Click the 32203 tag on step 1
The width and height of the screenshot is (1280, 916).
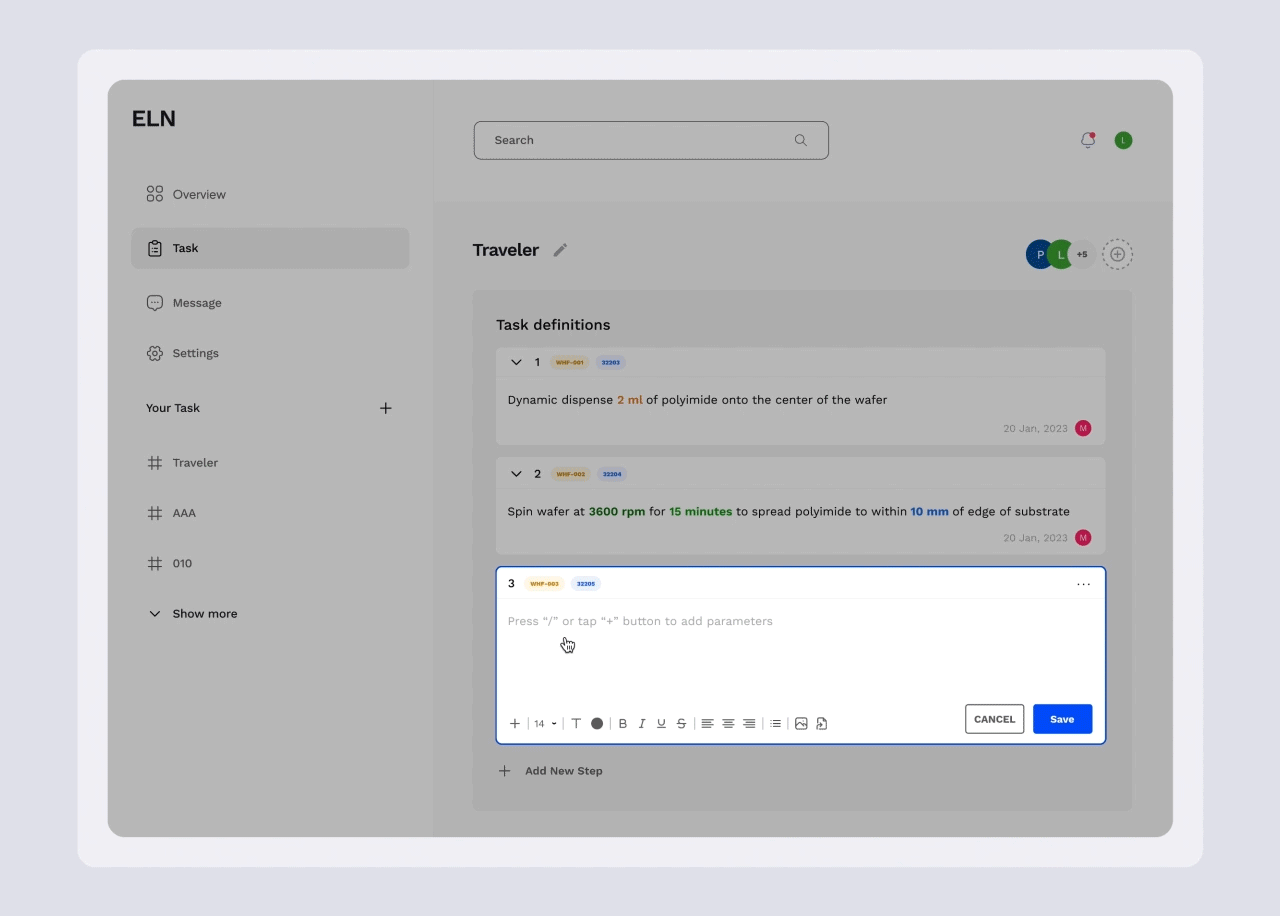611,362
